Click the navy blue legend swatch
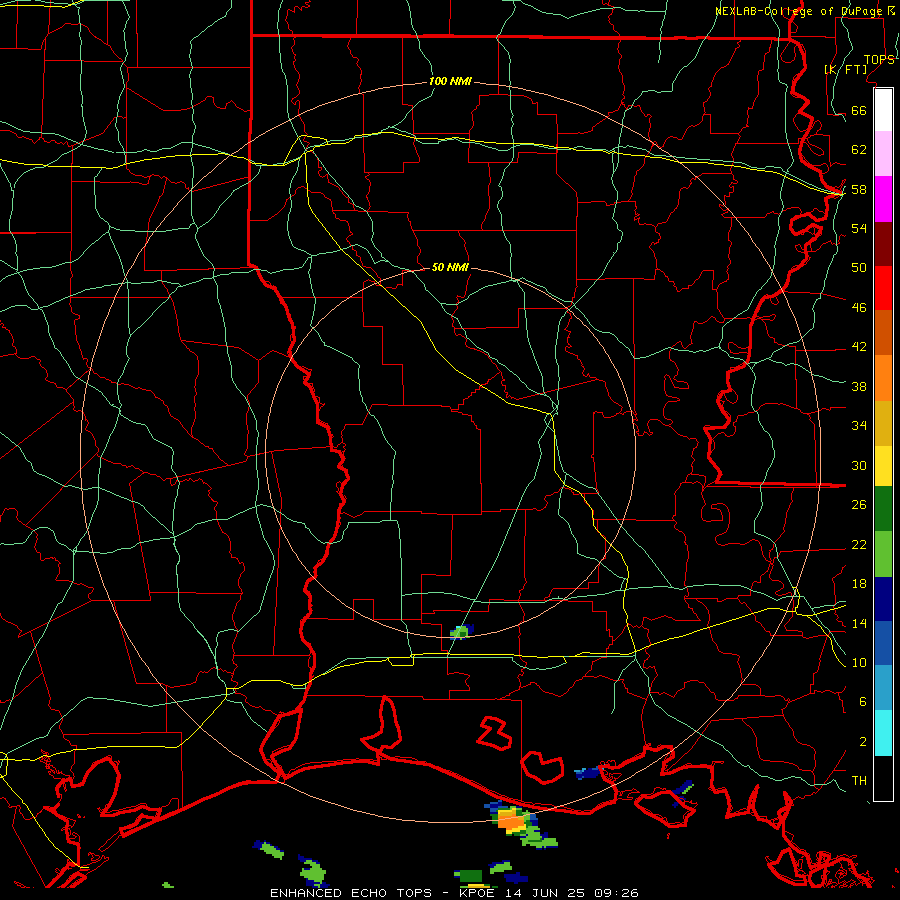This screenshot has height=900, width=900. pyautogui.click(x=883, y=599)
